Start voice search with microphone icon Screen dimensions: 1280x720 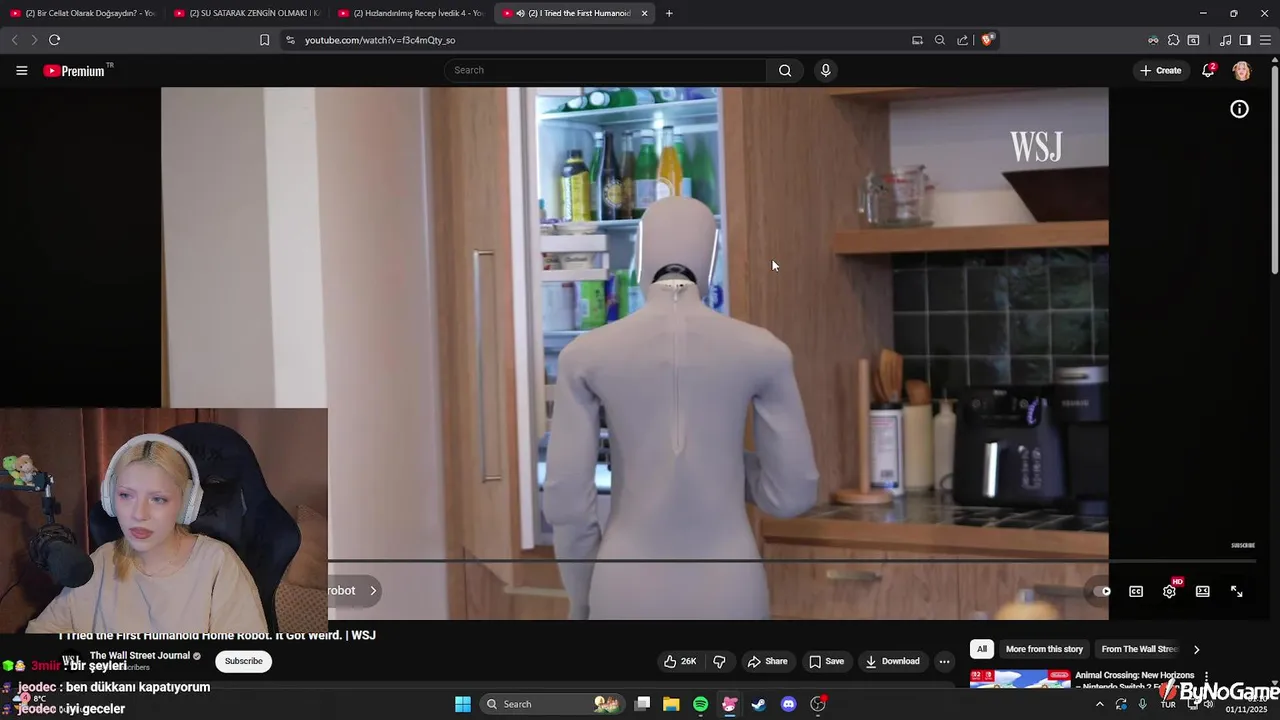825,70
